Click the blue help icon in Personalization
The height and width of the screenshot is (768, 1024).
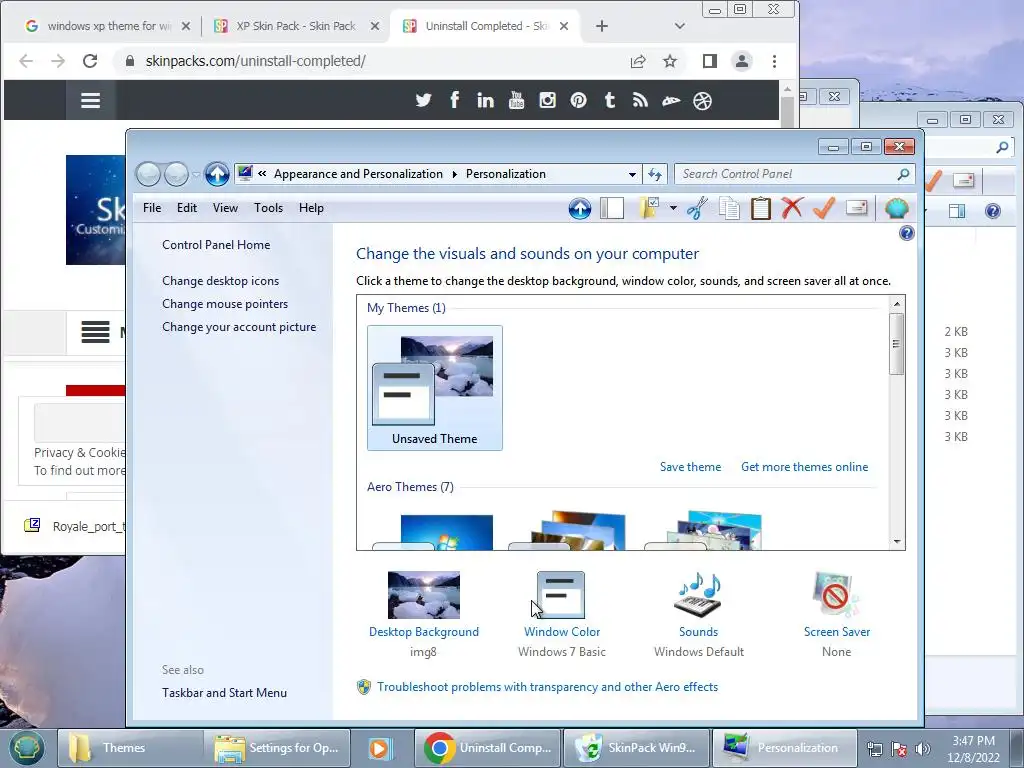coord(906,233)
